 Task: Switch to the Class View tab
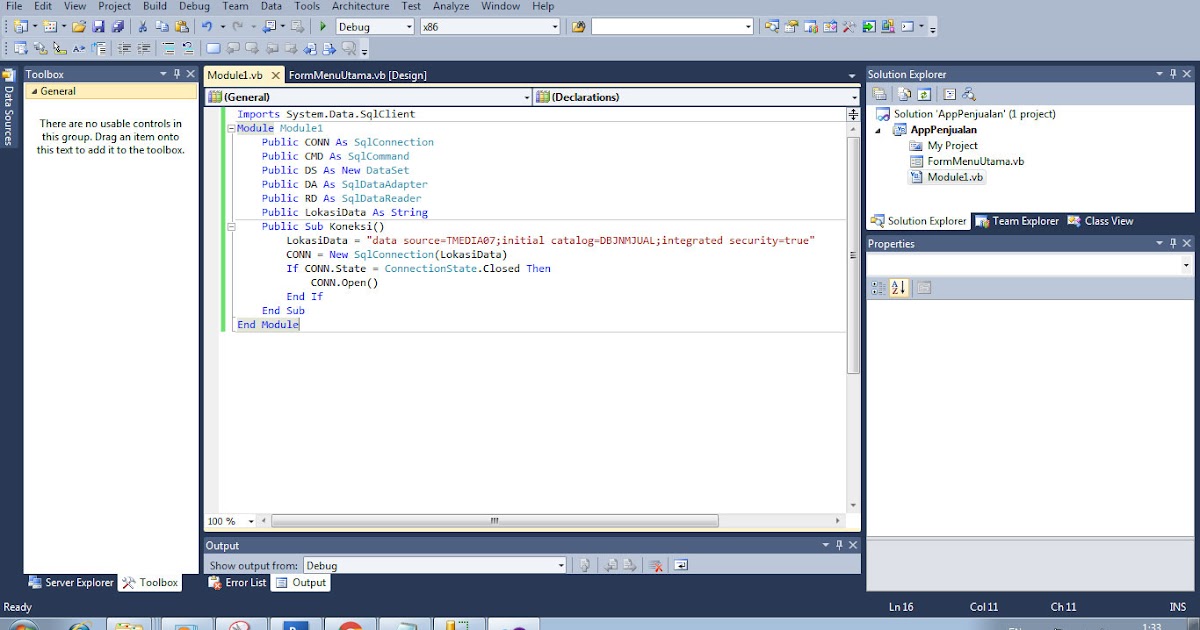(x=1101, y=221)
